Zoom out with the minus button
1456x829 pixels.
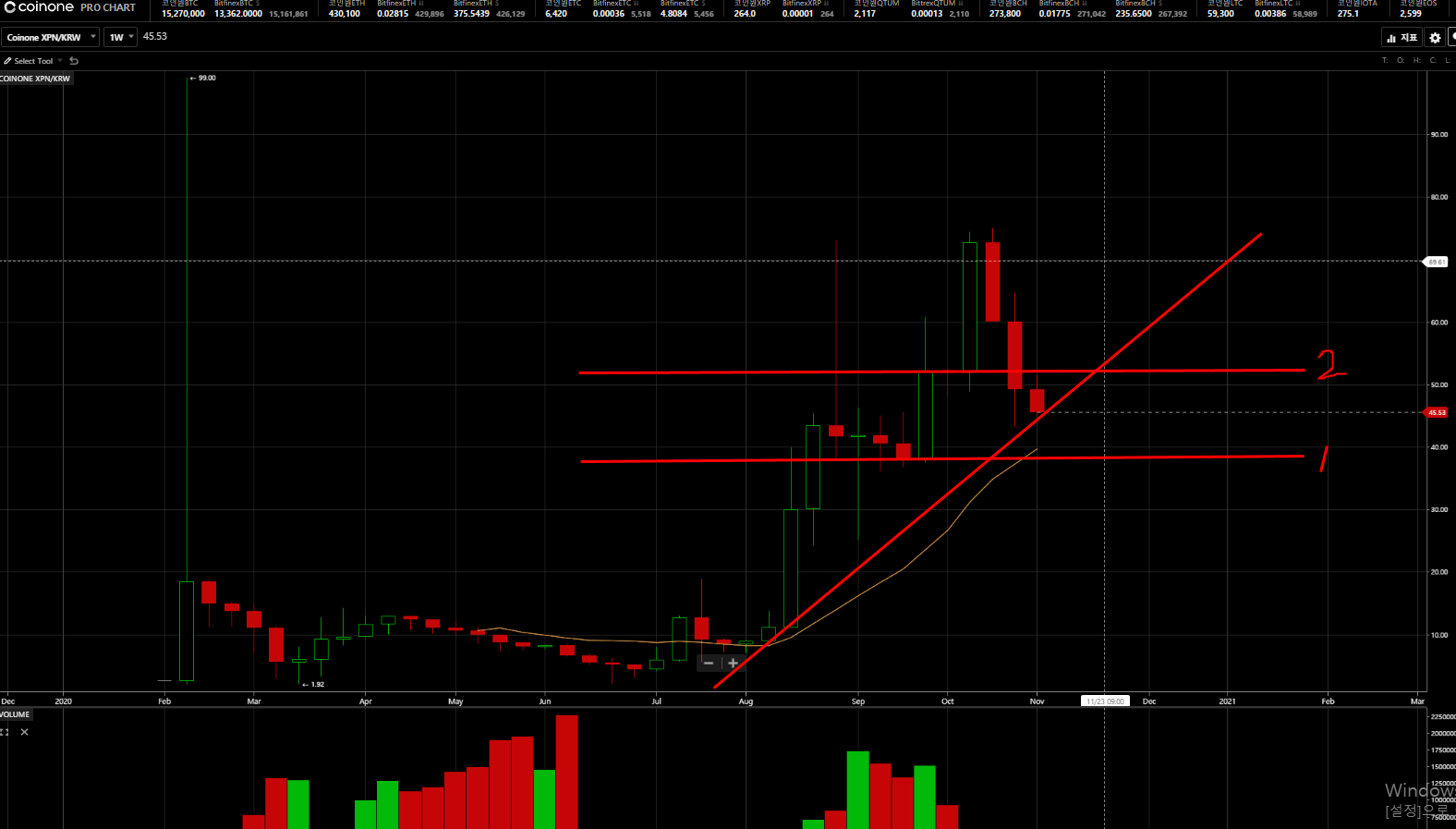click(x=709, y=663)
